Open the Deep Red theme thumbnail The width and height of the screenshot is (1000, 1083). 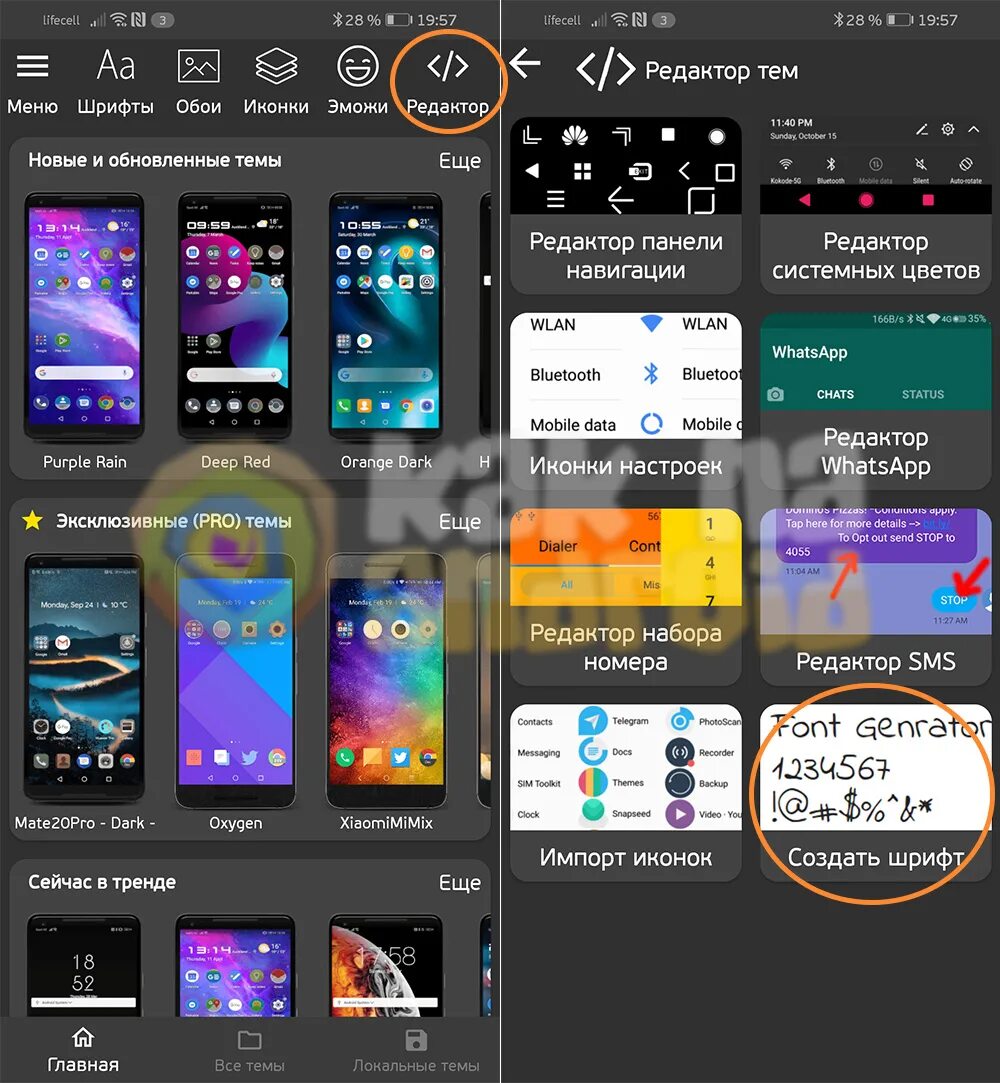point(235,318)
